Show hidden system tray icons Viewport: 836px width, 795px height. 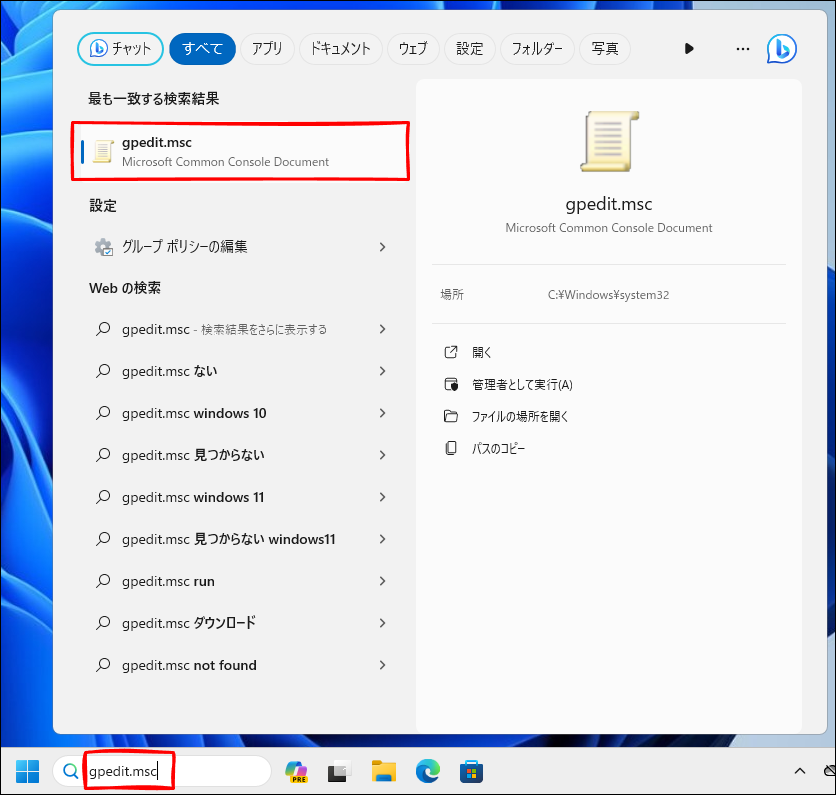[800, 771]
